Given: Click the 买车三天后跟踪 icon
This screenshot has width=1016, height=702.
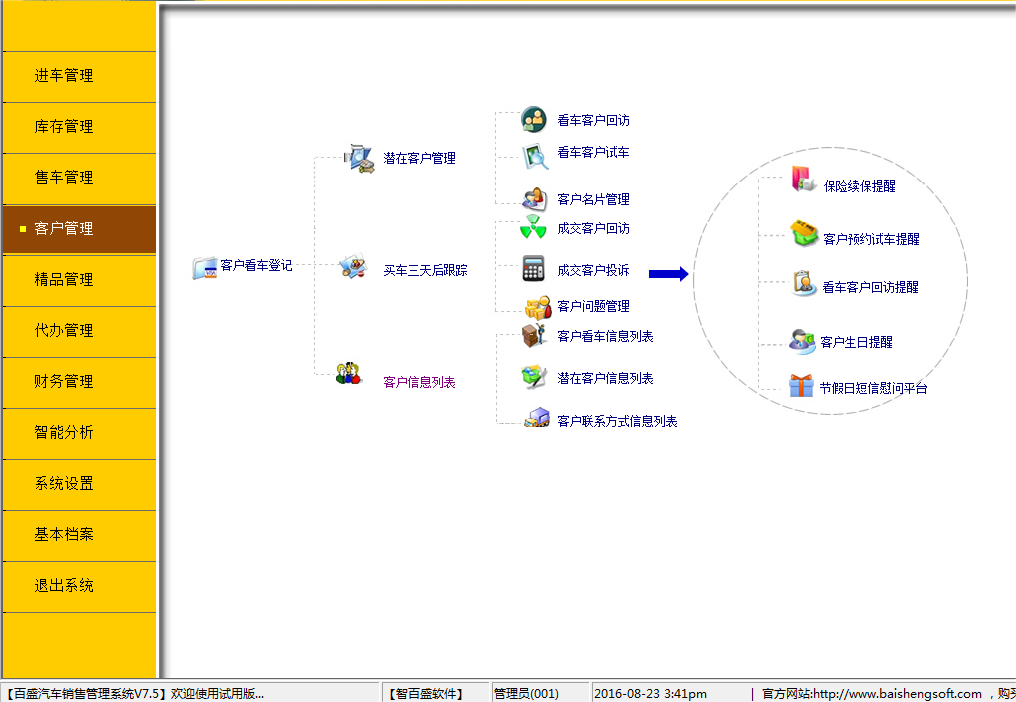Looking at the screenshot, I should [354, 266].
